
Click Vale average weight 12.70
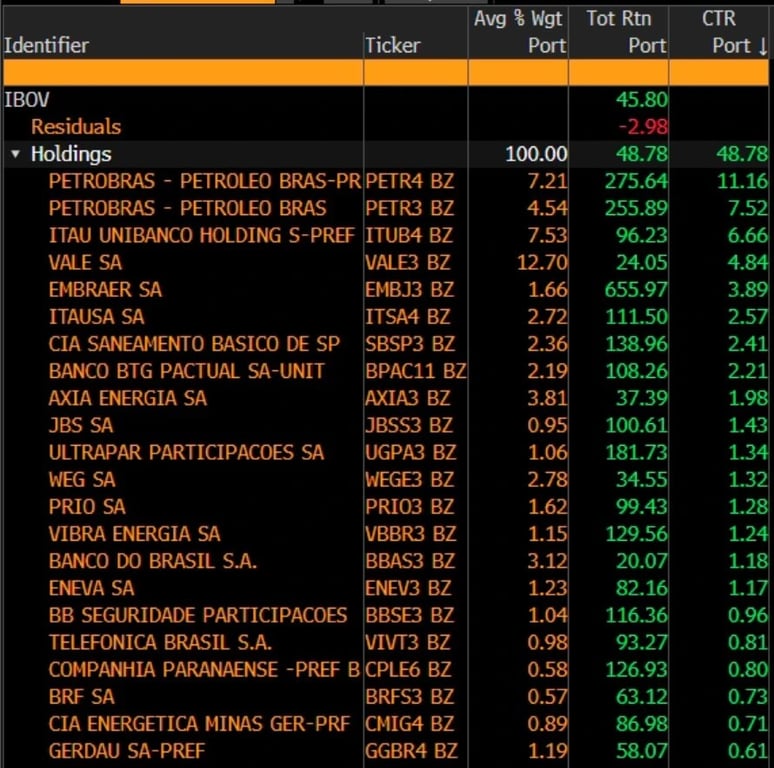pyautogui.click(x=542, y=263)
